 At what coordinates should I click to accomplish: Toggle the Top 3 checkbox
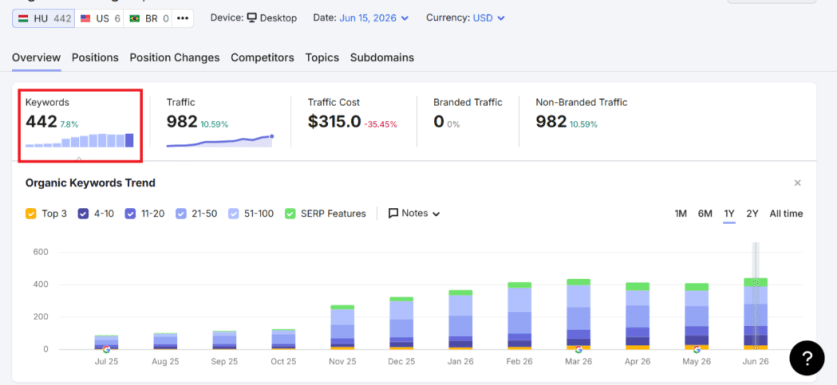click(31, 214)
